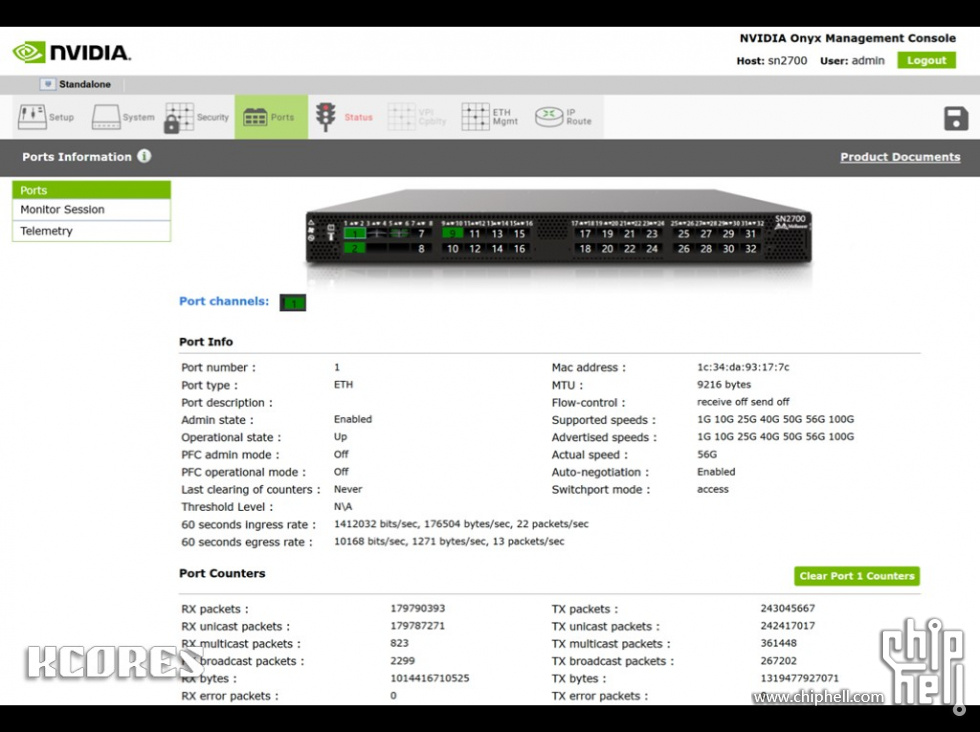
Task: Click the 60 seconds egress rate value
Action: point(449,541)
